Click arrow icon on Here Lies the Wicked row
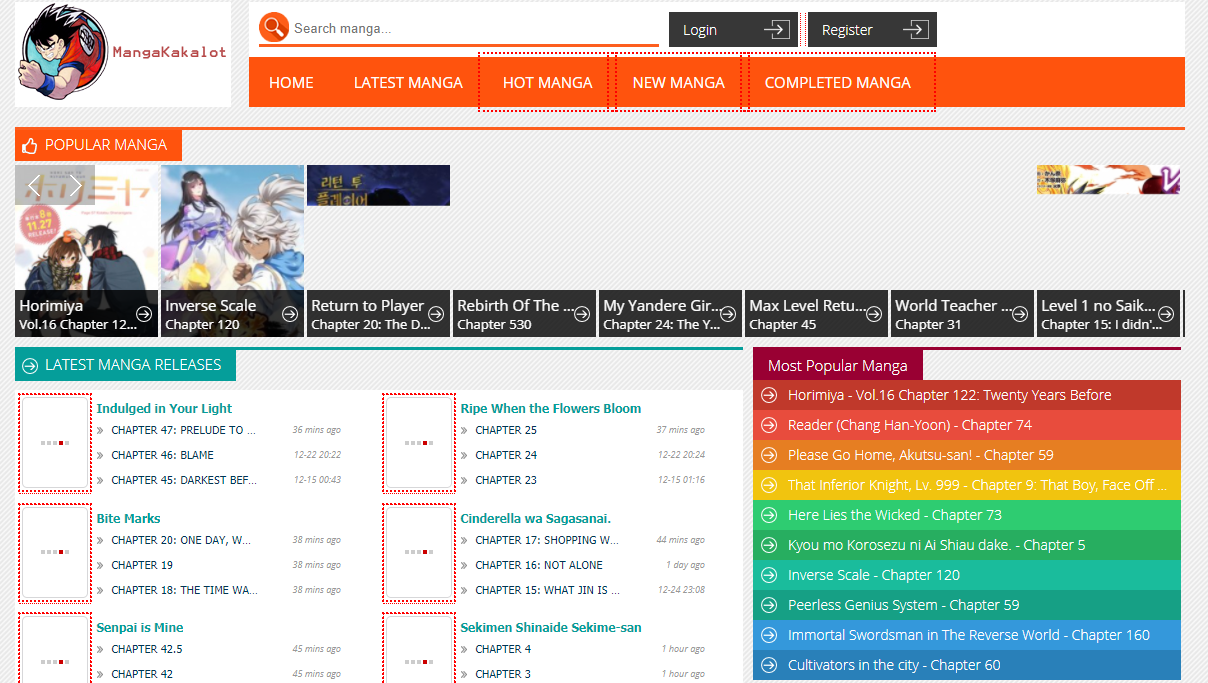The height and width of the screenshot is (683, 1208). (769, 515)
